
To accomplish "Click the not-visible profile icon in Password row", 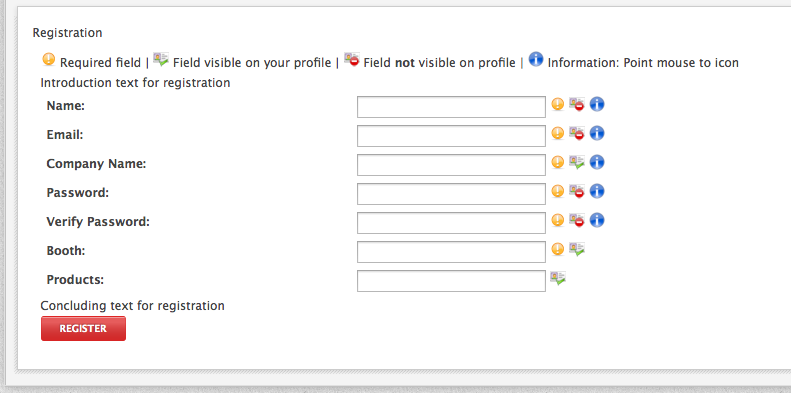I will [x=577, y=191].
